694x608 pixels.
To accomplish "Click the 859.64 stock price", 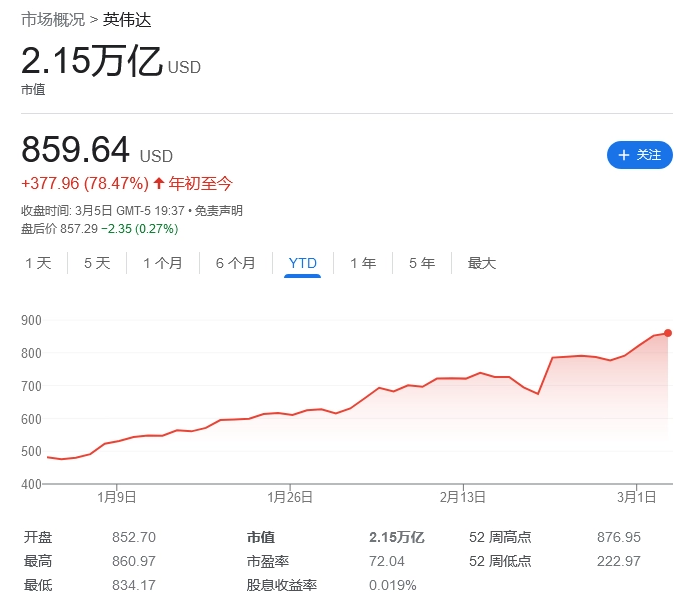I will 76,150.
